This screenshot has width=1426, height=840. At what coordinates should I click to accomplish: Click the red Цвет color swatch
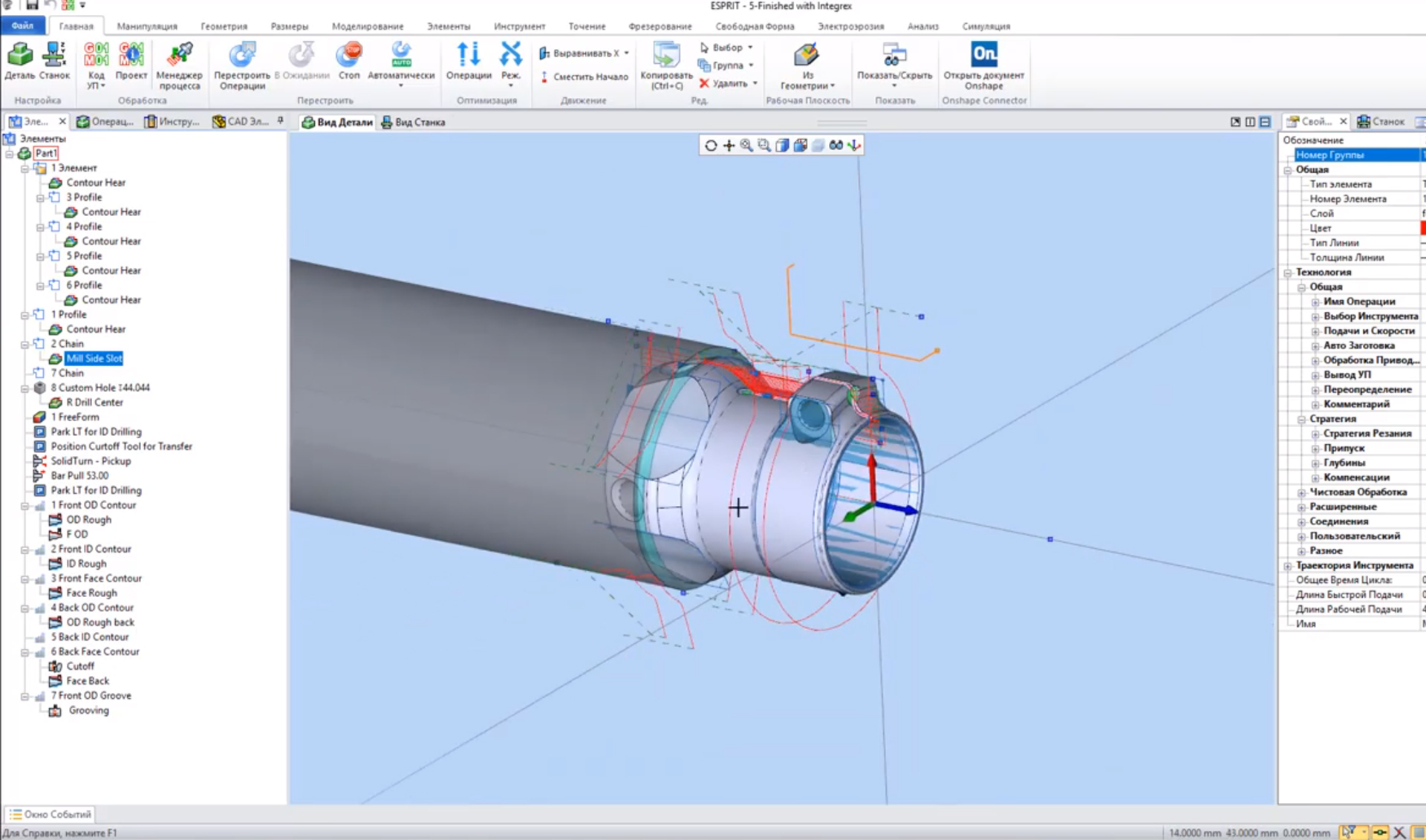click(1422, 228)
